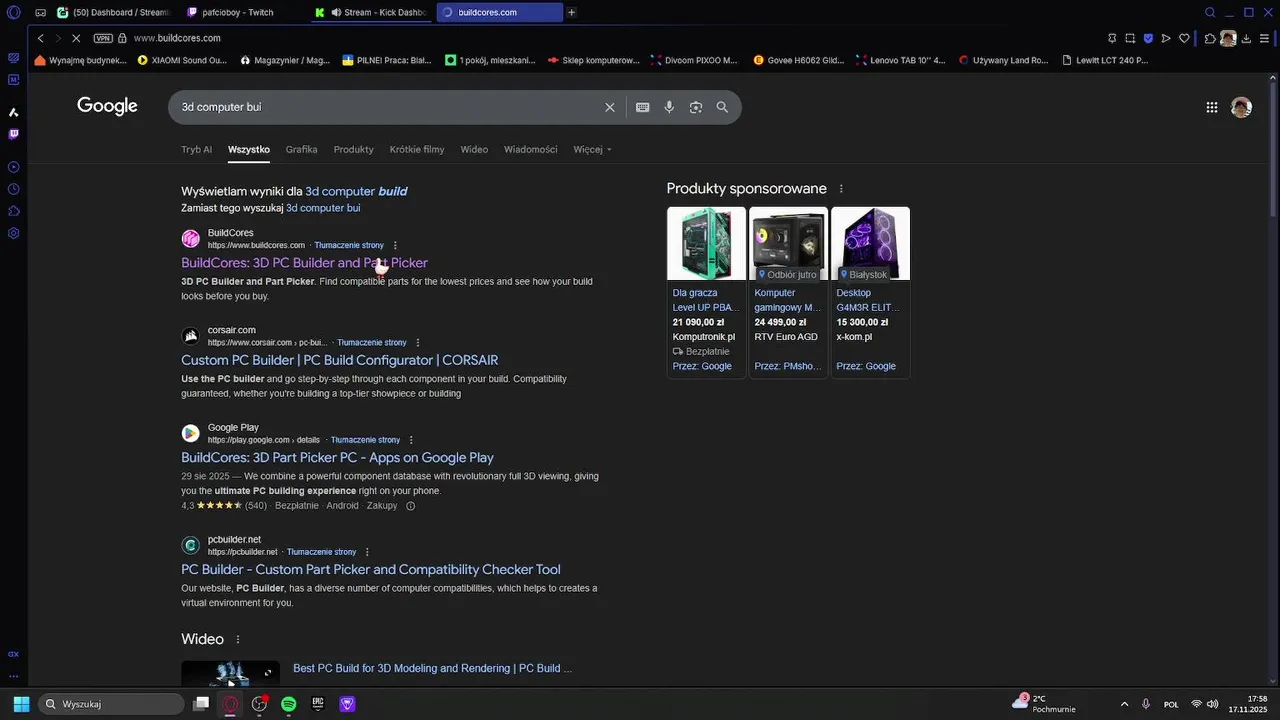
Task: Open options menu beside Produkty sponsorowane
Action: point(841,189)
